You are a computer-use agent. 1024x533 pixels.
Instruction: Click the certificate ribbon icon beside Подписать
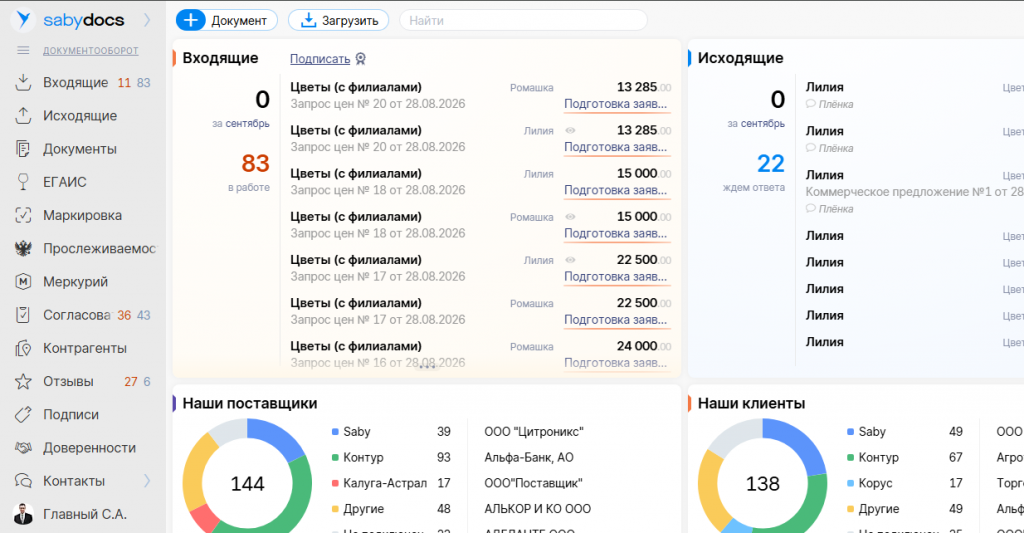click(360, 59)
